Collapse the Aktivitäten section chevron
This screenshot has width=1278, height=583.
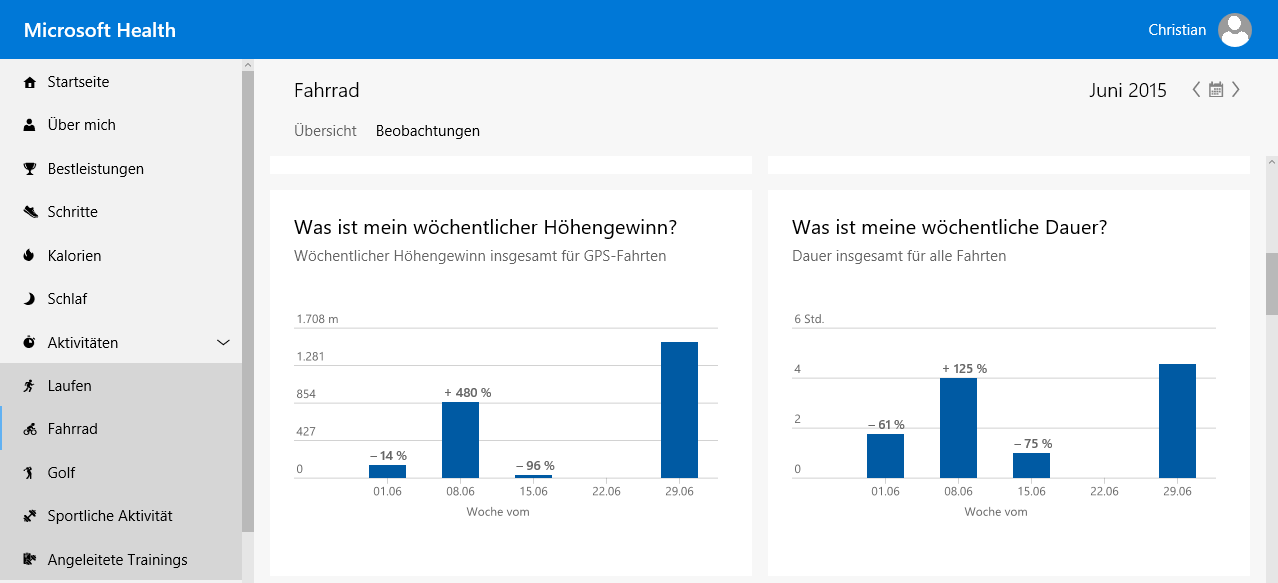coord(223,343)
